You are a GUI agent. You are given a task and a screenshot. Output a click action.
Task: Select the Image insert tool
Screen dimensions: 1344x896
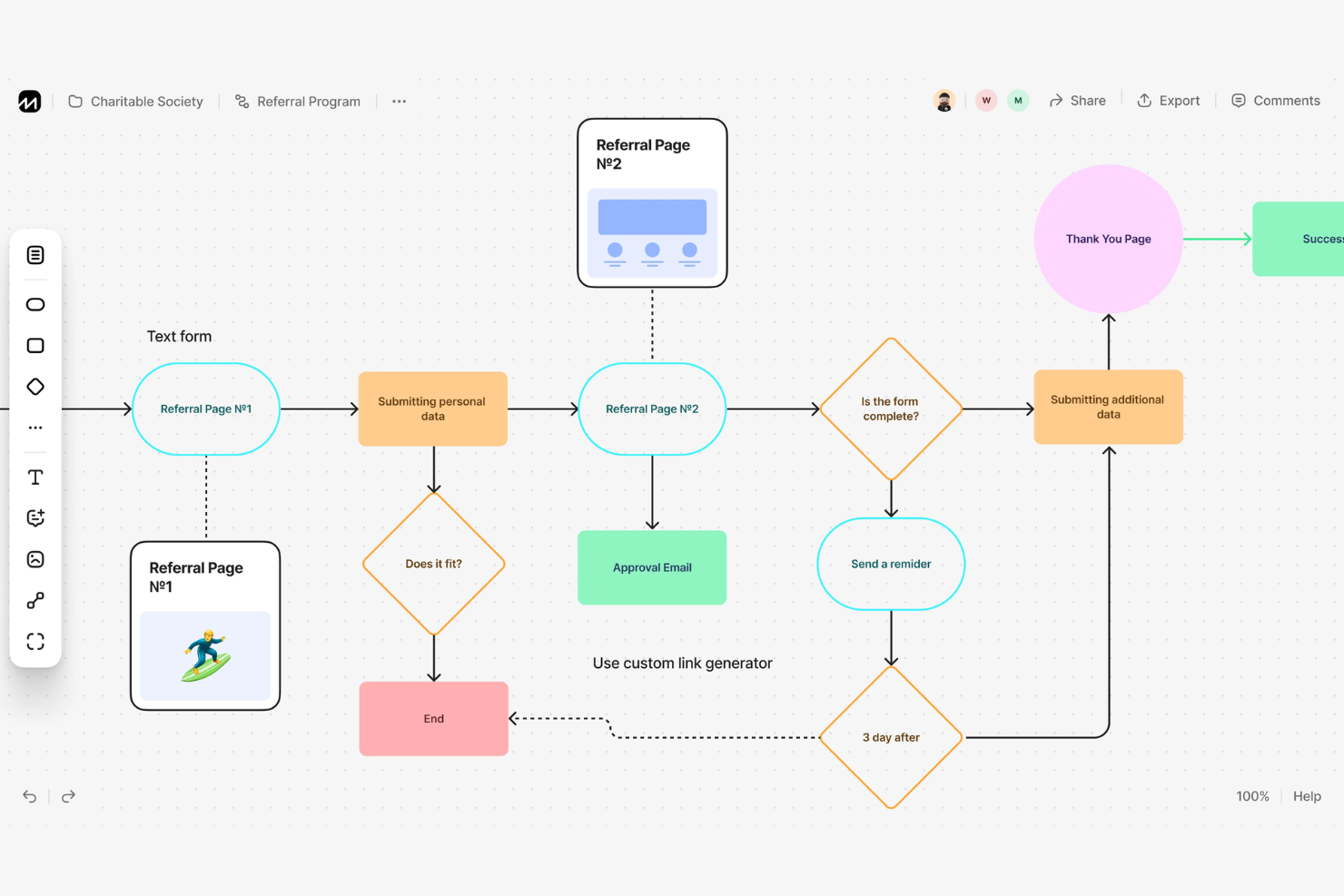35,558
